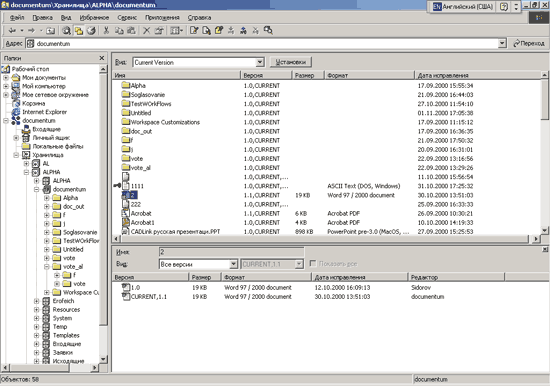This screenshot has height=386, width=550.
Task: Sort versions by Редактор column header
Action: 456,277
